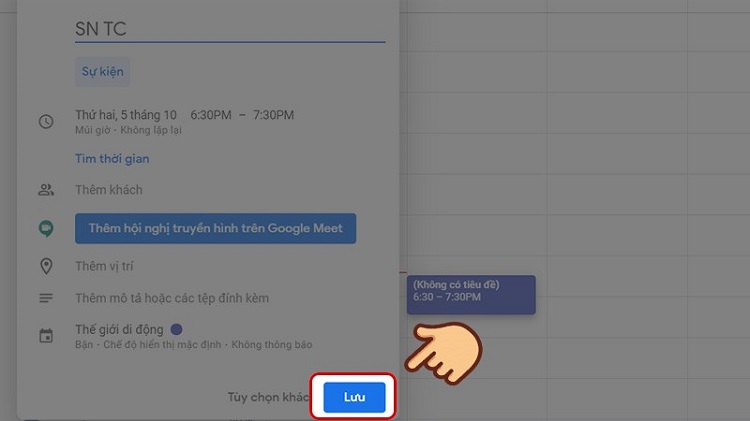Click the Tìm thời gian link
750x421 pixels.
click(x=112, y=159)
